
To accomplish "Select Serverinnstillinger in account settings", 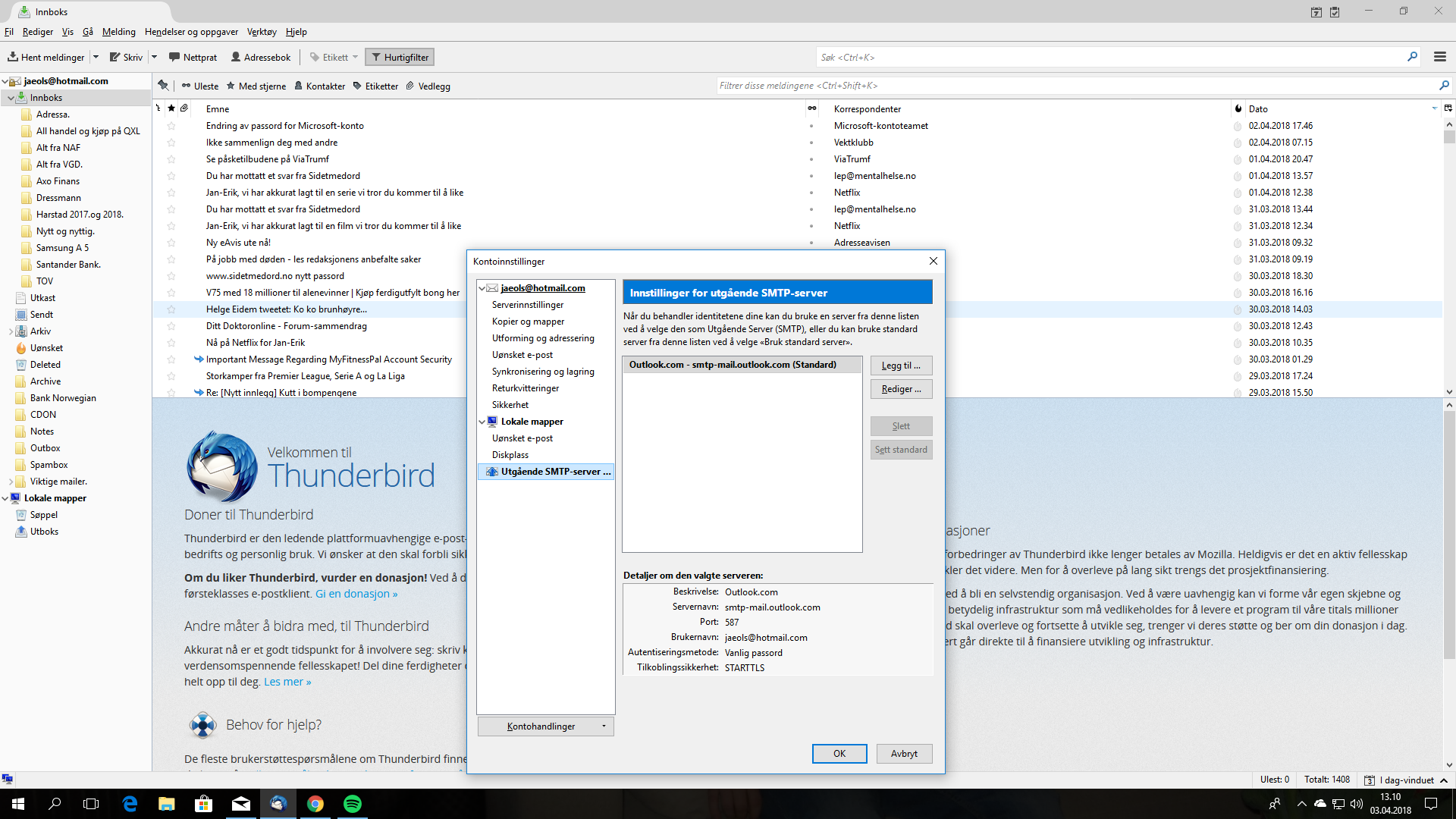I will [x=528, y=305].
